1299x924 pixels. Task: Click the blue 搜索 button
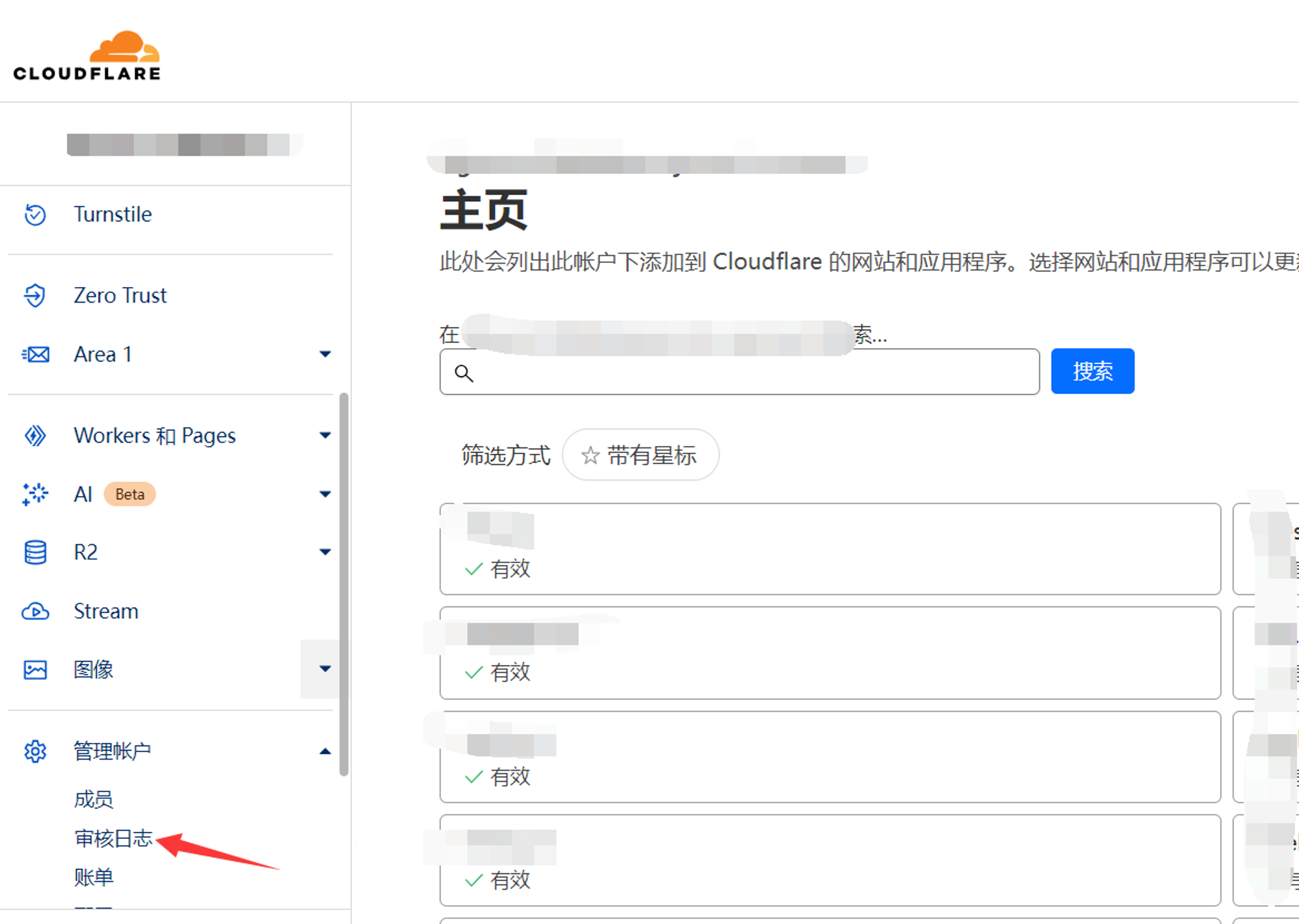tap(1092, 371)
